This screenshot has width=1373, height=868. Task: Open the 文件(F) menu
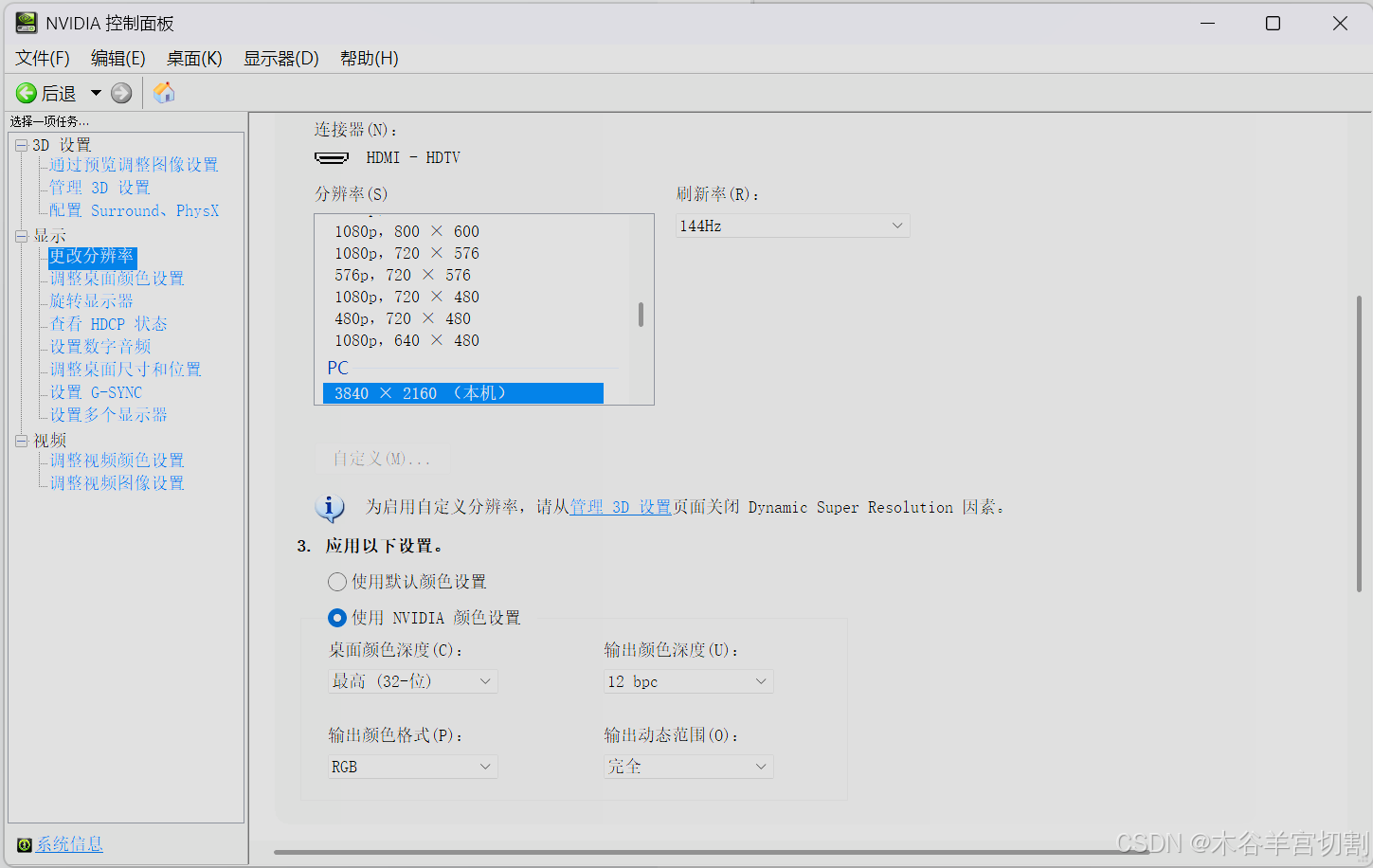click(x=43, y=58)
